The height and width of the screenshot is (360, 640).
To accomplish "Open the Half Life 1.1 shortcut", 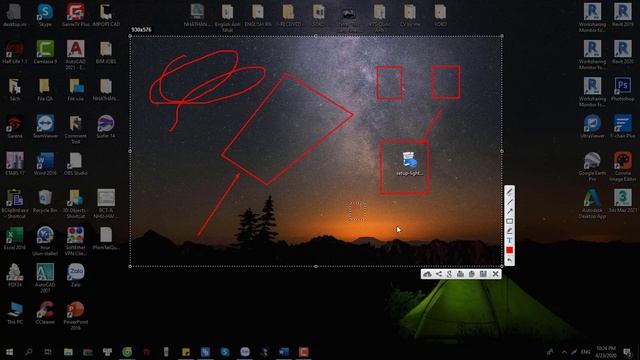I will (15, 52).
